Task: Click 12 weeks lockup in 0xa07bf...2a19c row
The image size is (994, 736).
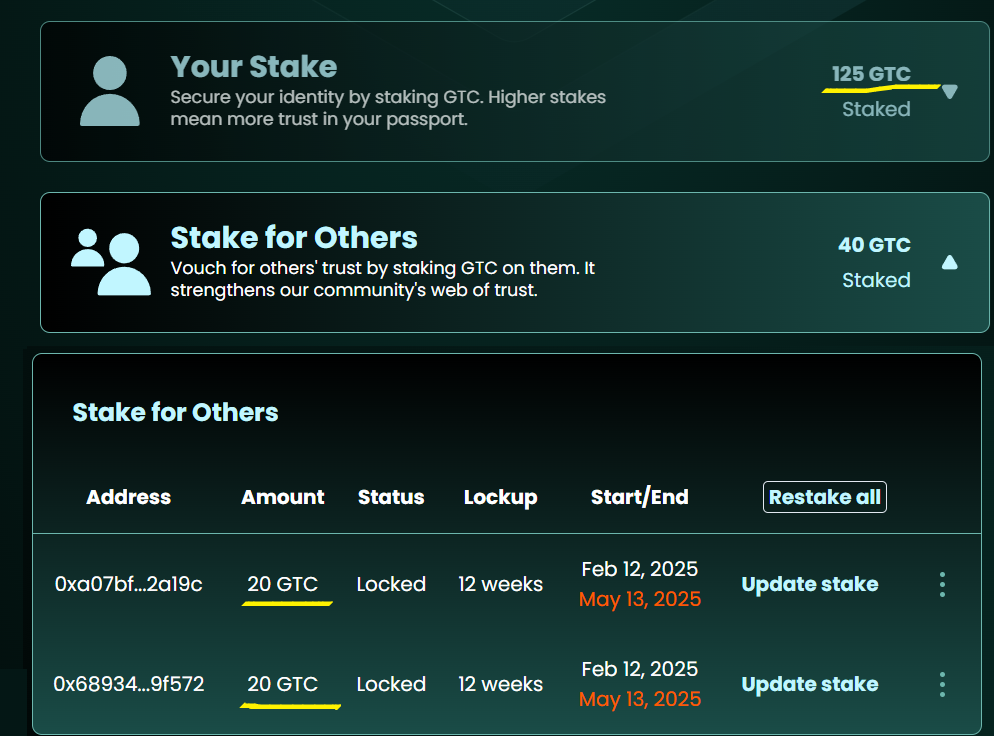Action: [x=501, y=584]
